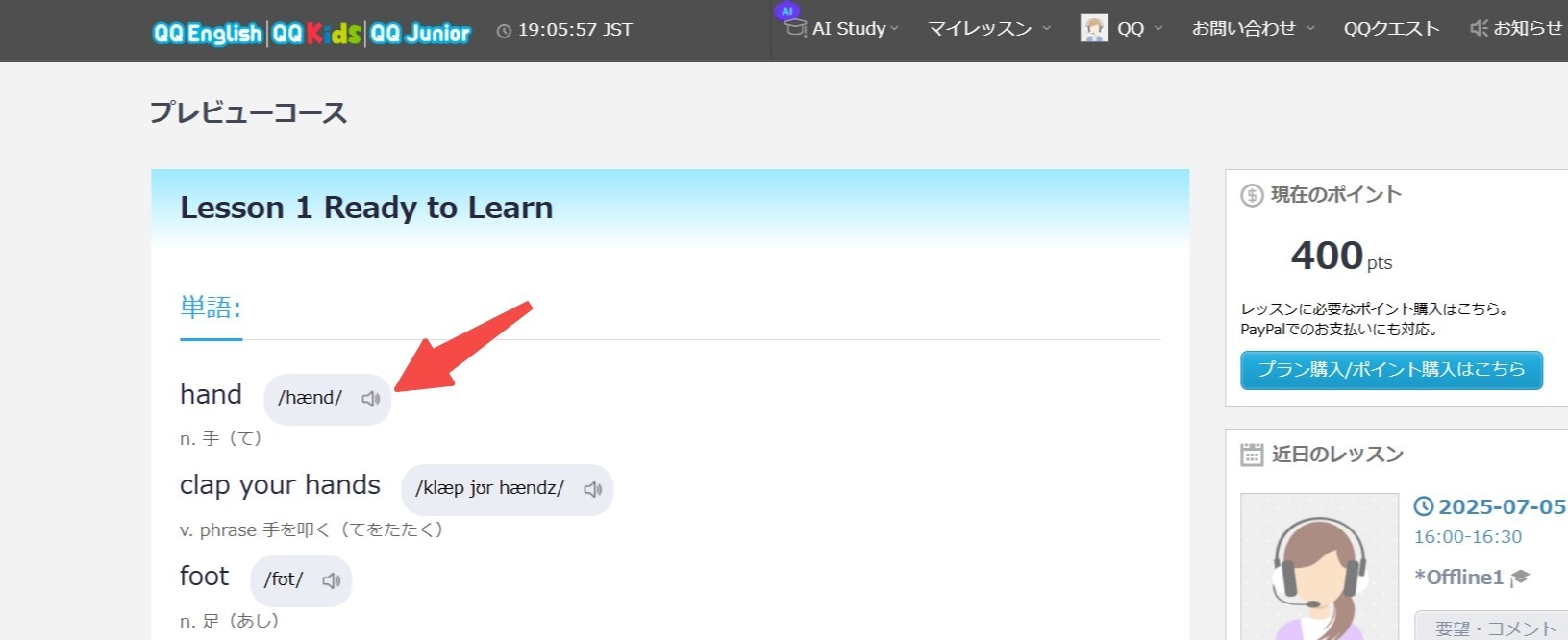Click the QQ English logo
Viewport: 1568px width, 640px height.
click(x=207, y=34)
